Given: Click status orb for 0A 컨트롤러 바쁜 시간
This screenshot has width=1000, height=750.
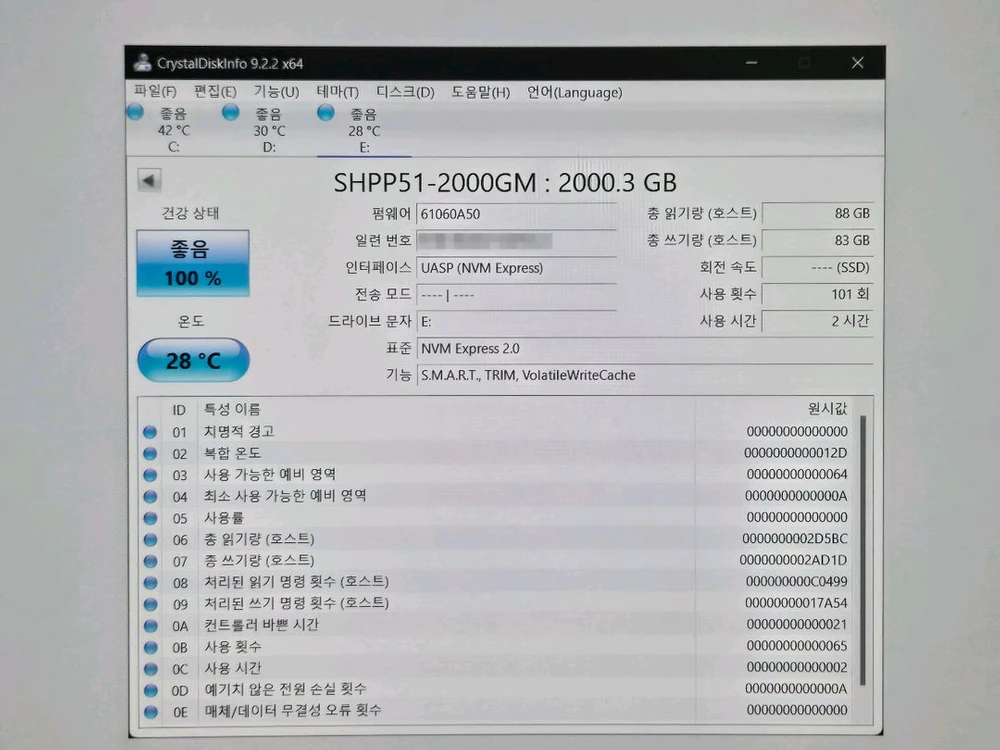Looking at the screenshot, I should point(151,626).
